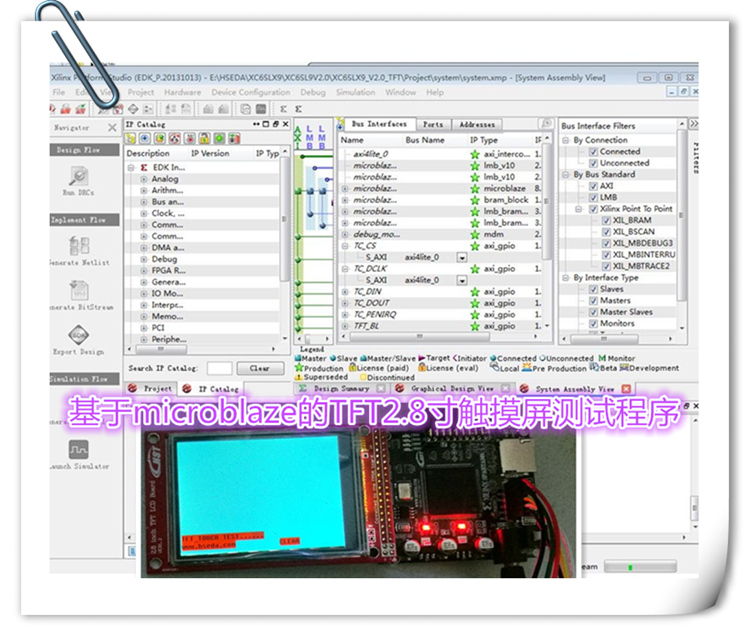This screenshot has height=636, width=750.
Task: Close the Graphical Design View tab
Action: [505, 389]
